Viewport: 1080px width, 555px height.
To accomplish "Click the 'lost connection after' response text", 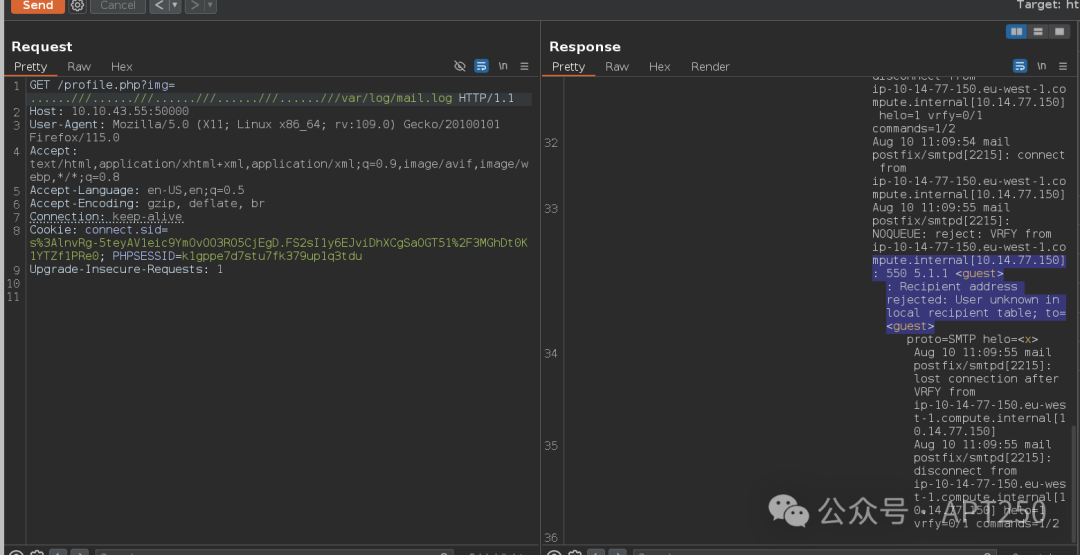I will [x=986, y=379].
